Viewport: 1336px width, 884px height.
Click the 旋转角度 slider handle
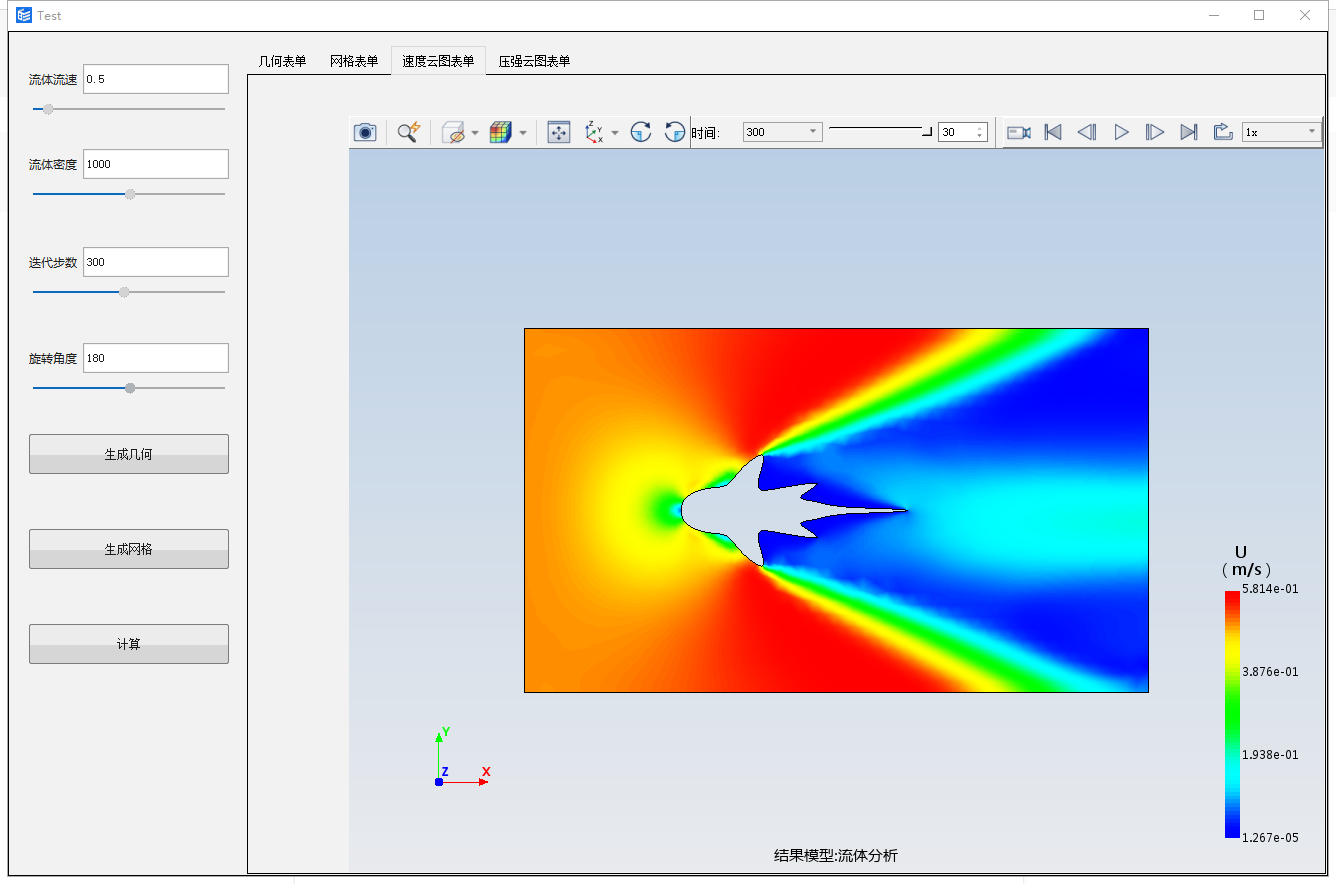point(130,388)
